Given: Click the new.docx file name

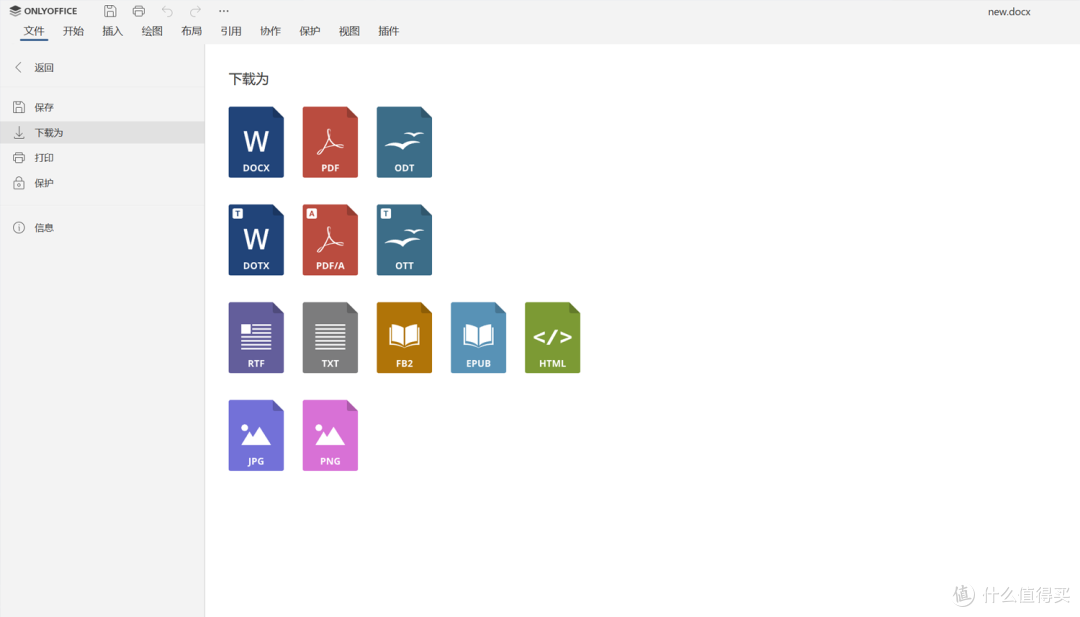Looking at the screenshot, I should point(1009,12).
